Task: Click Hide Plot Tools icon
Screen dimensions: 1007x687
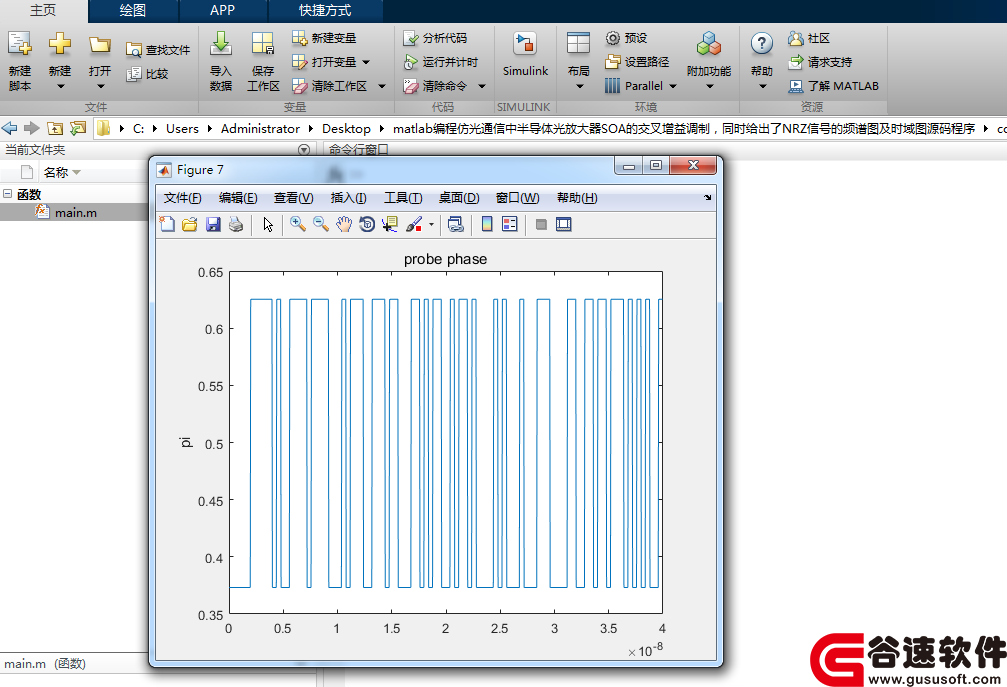Action: coord(541,224)
